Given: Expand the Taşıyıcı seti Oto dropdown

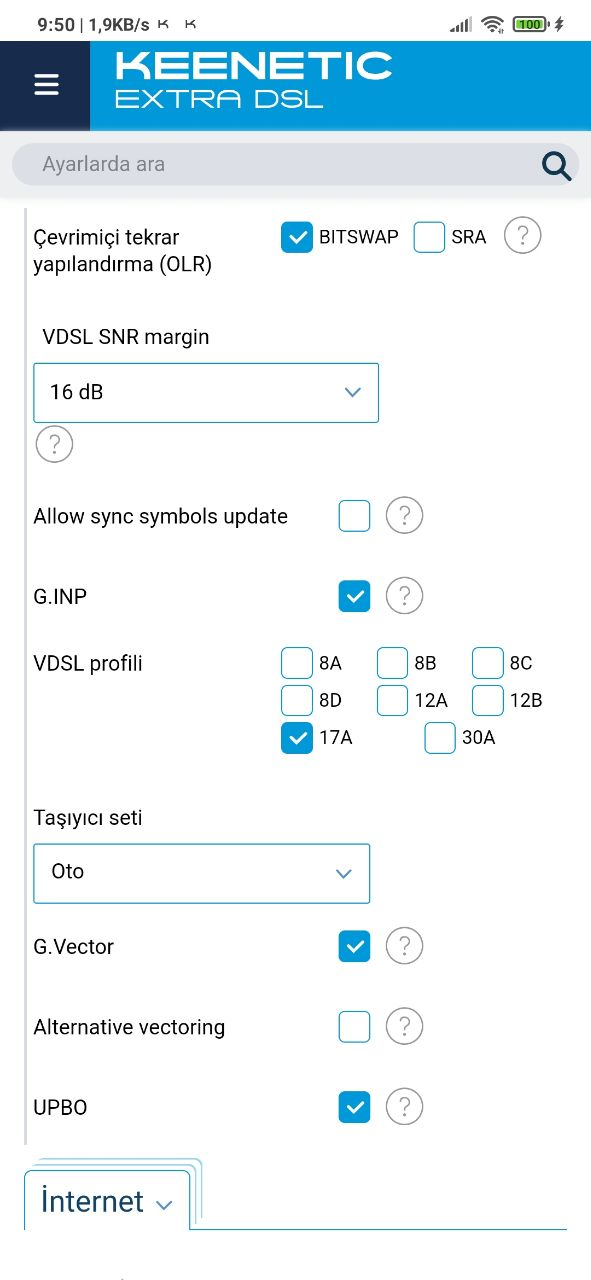Looking at the screenshot, I should click(202, 873).
